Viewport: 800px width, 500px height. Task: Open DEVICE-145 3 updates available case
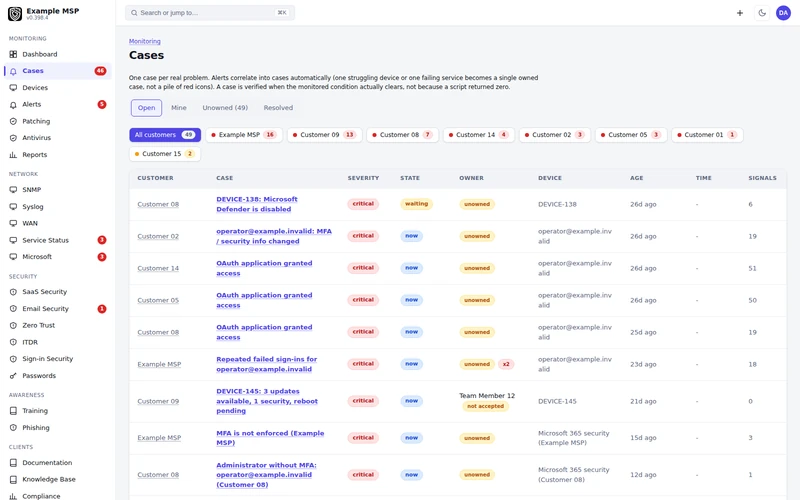click(x=267, y=401)
